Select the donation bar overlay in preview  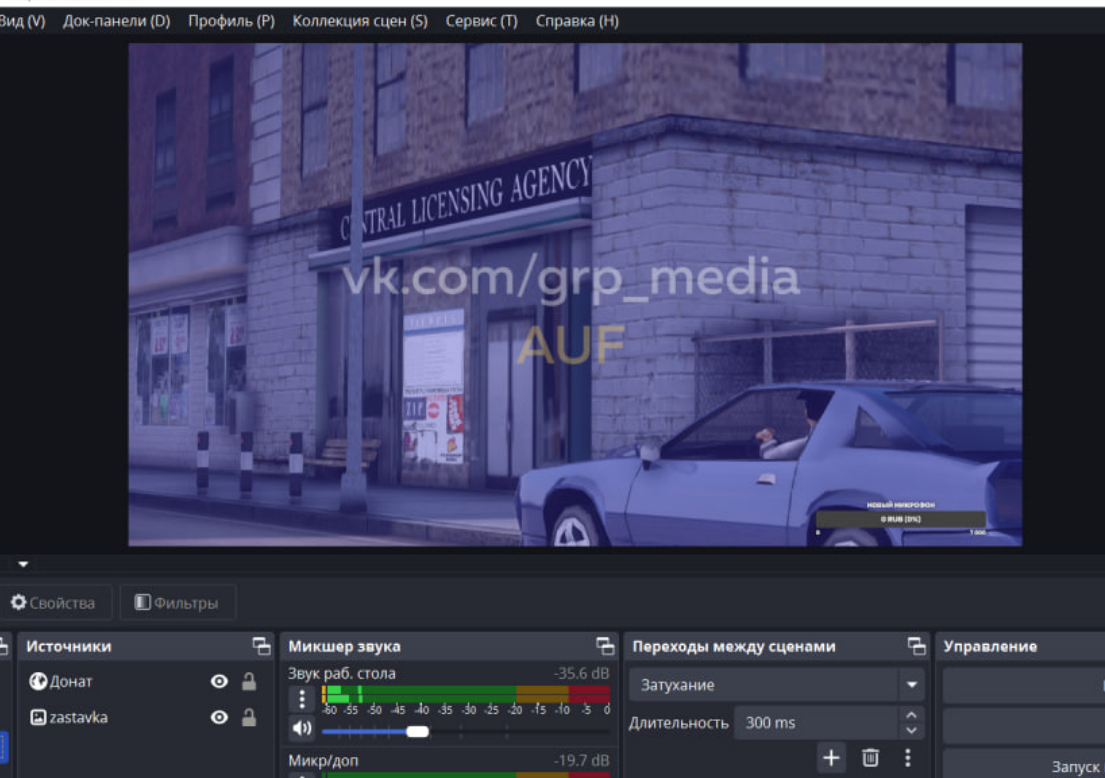[x=901, y=519]
